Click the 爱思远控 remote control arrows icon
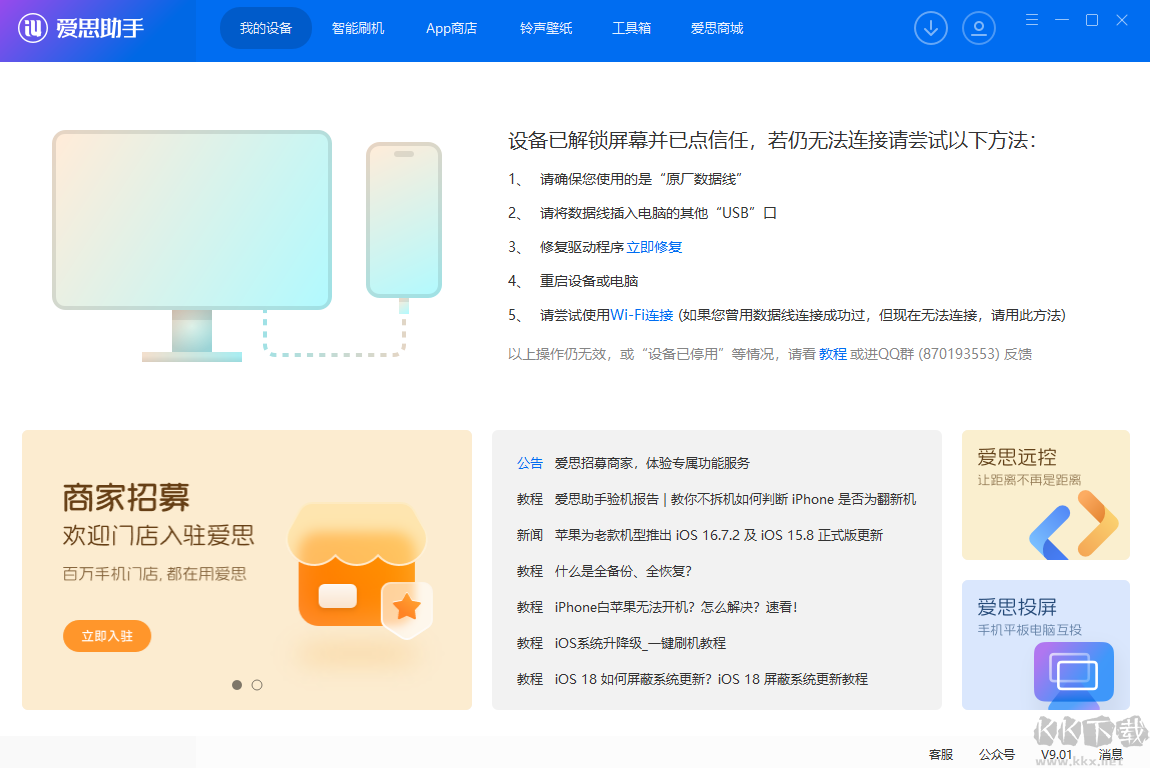 (1074, 524)
